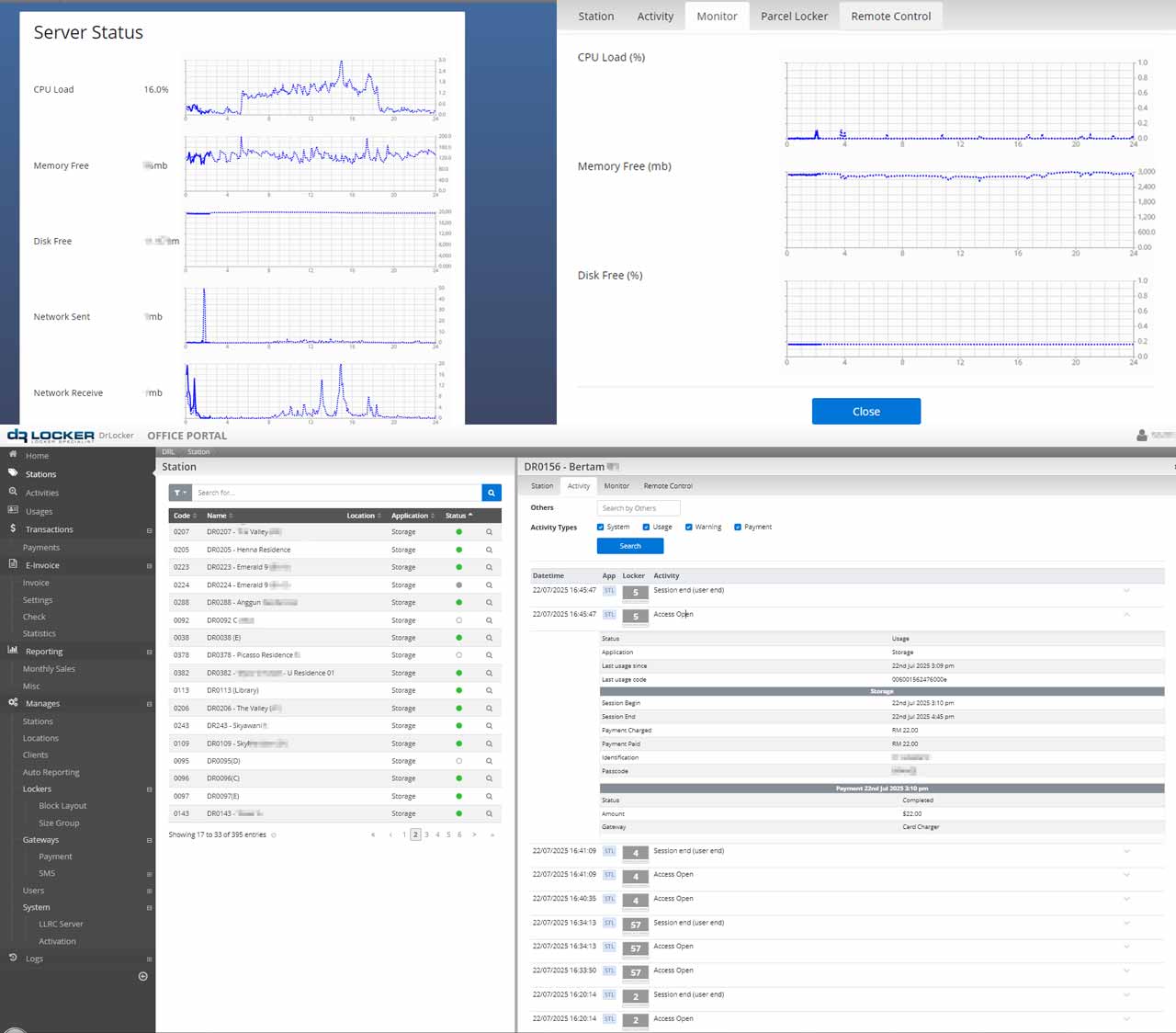Click the DrLocker logo
The height and width of the screenshot is (1033, 1176).
pos(51,436)
